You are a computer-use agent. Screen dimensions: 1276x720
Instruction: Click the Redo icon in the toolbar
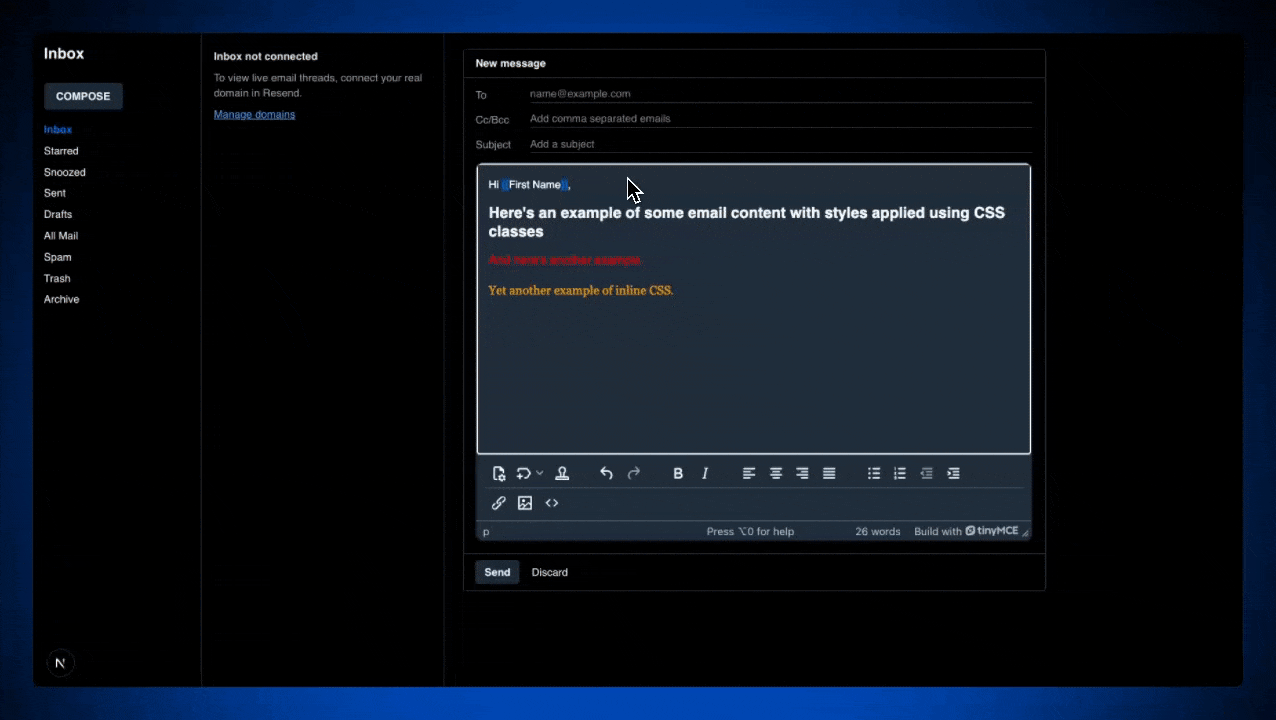pyautogui.click(x=633, y=473)
